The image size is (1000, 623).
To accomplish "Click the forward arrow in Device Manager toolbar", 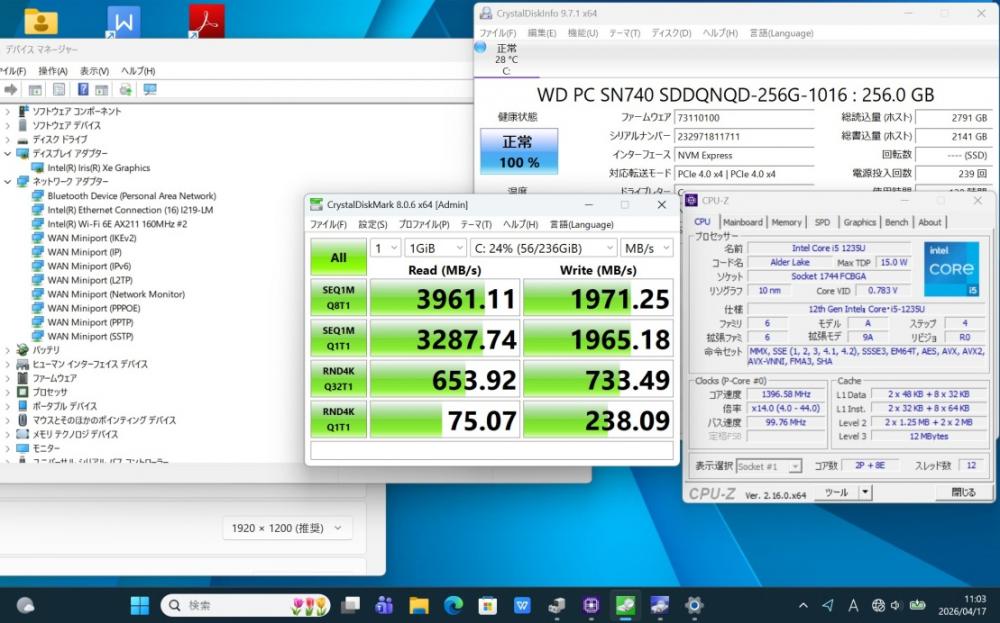I will click(11, 90).
